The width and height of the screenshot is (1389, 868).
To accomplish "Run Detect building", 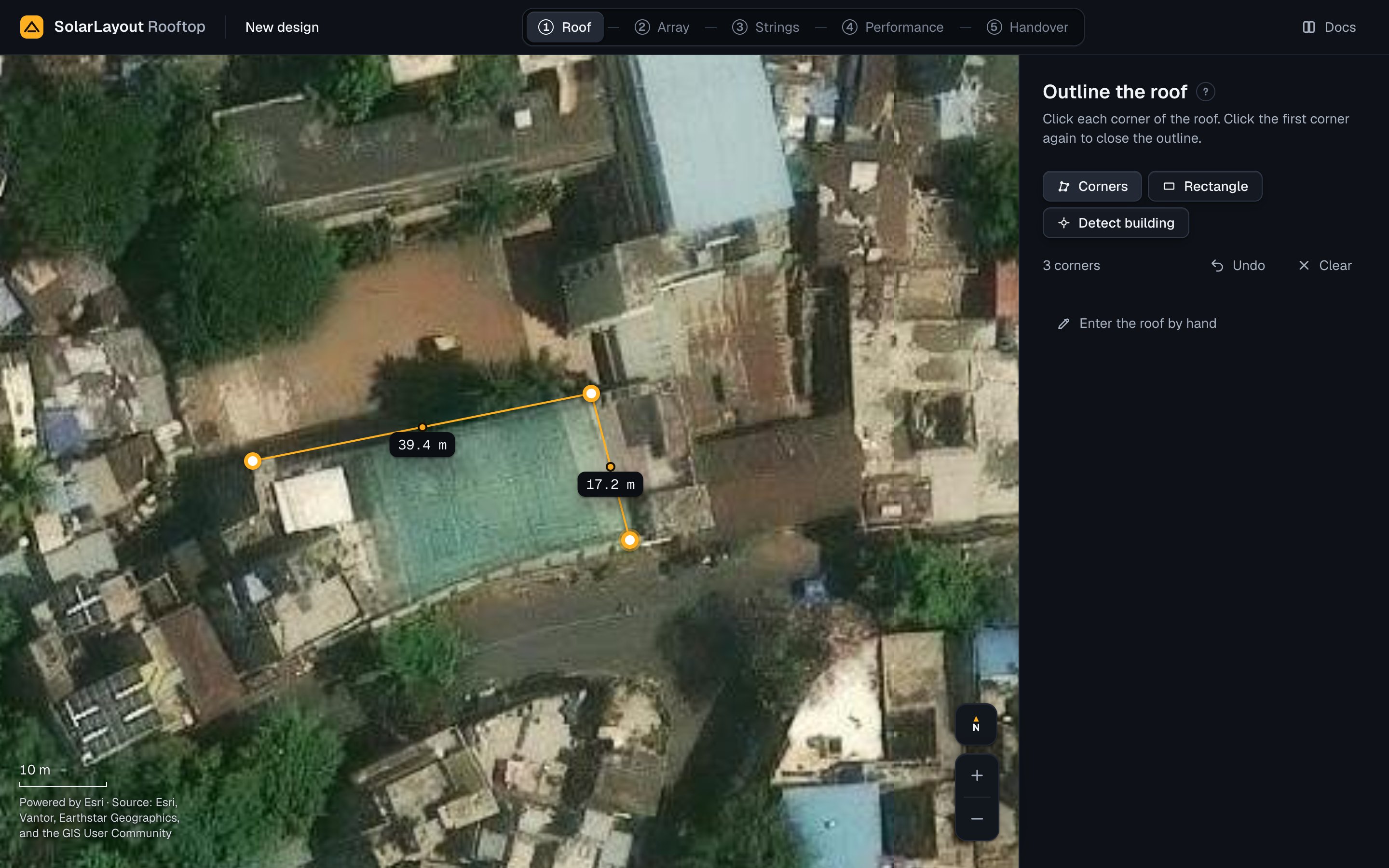I will (1115, 223).
